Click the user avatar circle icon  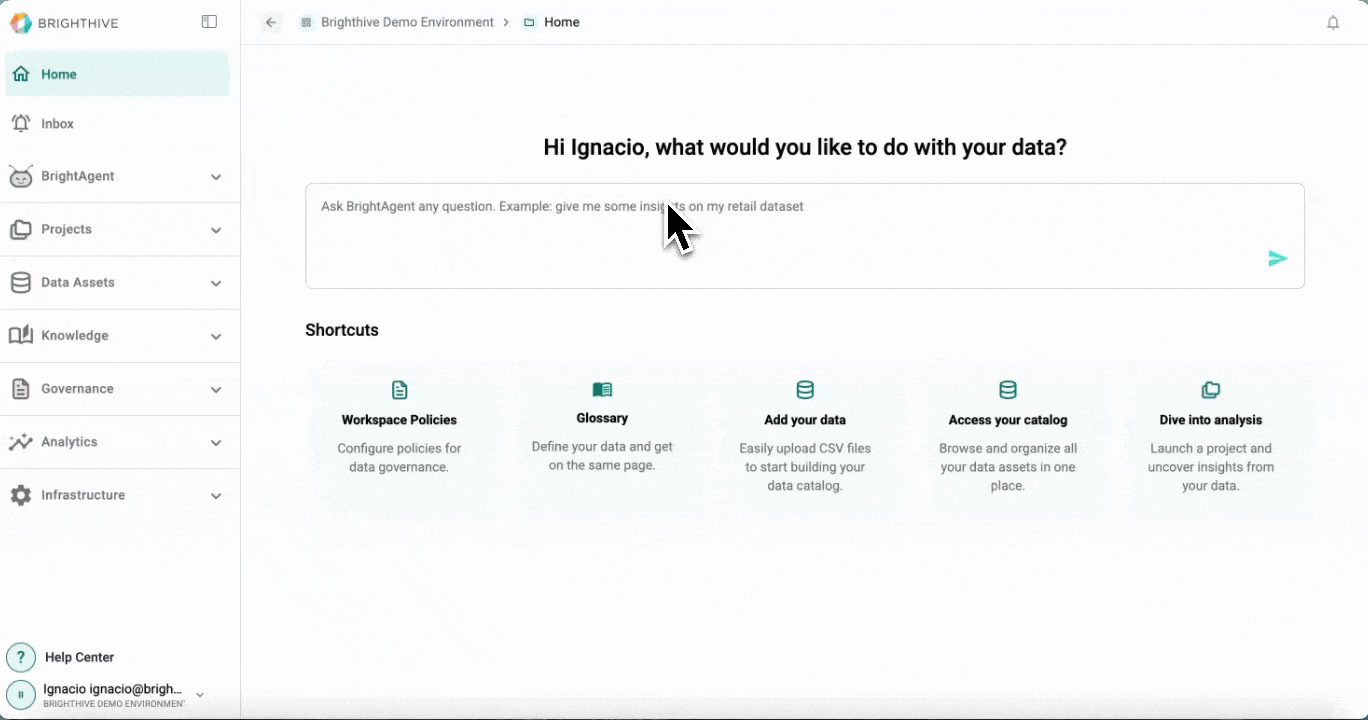pos(21,694)
